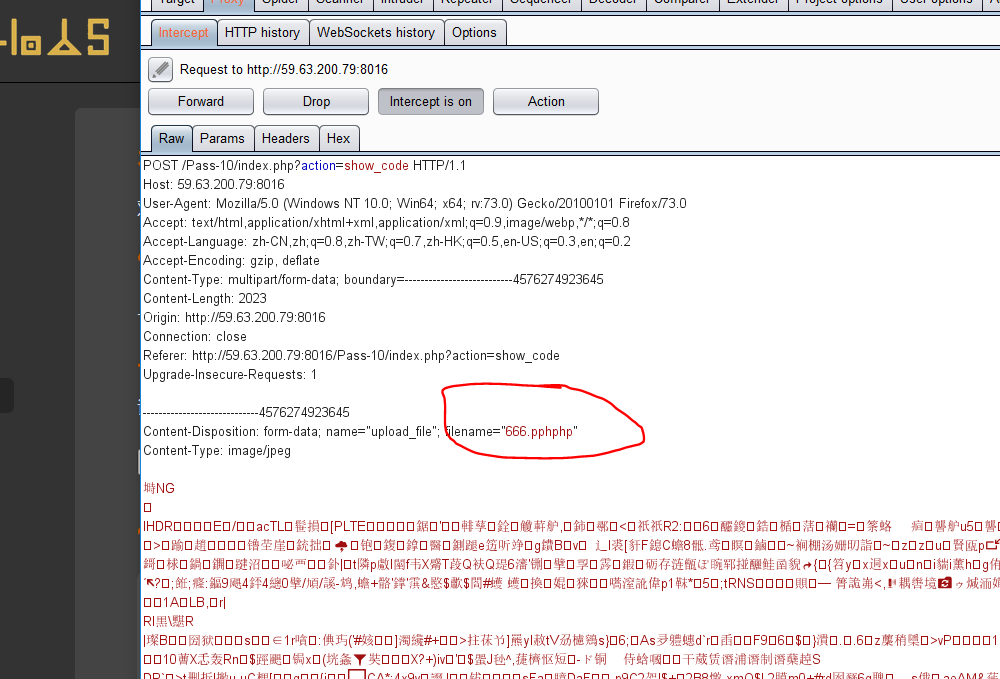This screenshot has height=679, width=1000.
Task: Click the show_code action value
Action: 376,166
